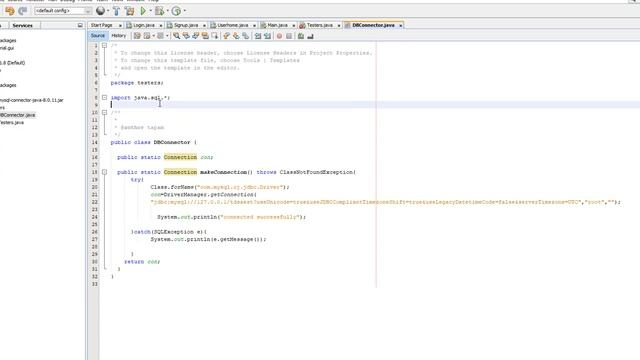Click the Undo icon in main toolbar
This screenshot has width=640, height=360.
(9, 11)
